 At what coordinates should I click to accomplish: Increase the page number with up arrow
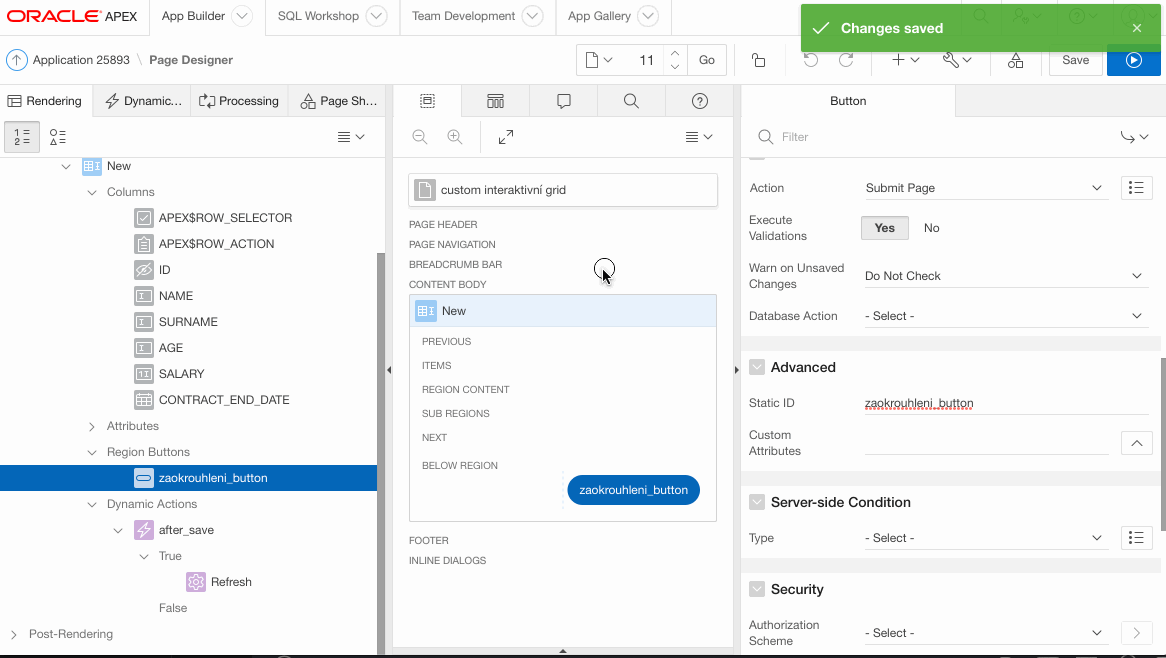point(675,53)
